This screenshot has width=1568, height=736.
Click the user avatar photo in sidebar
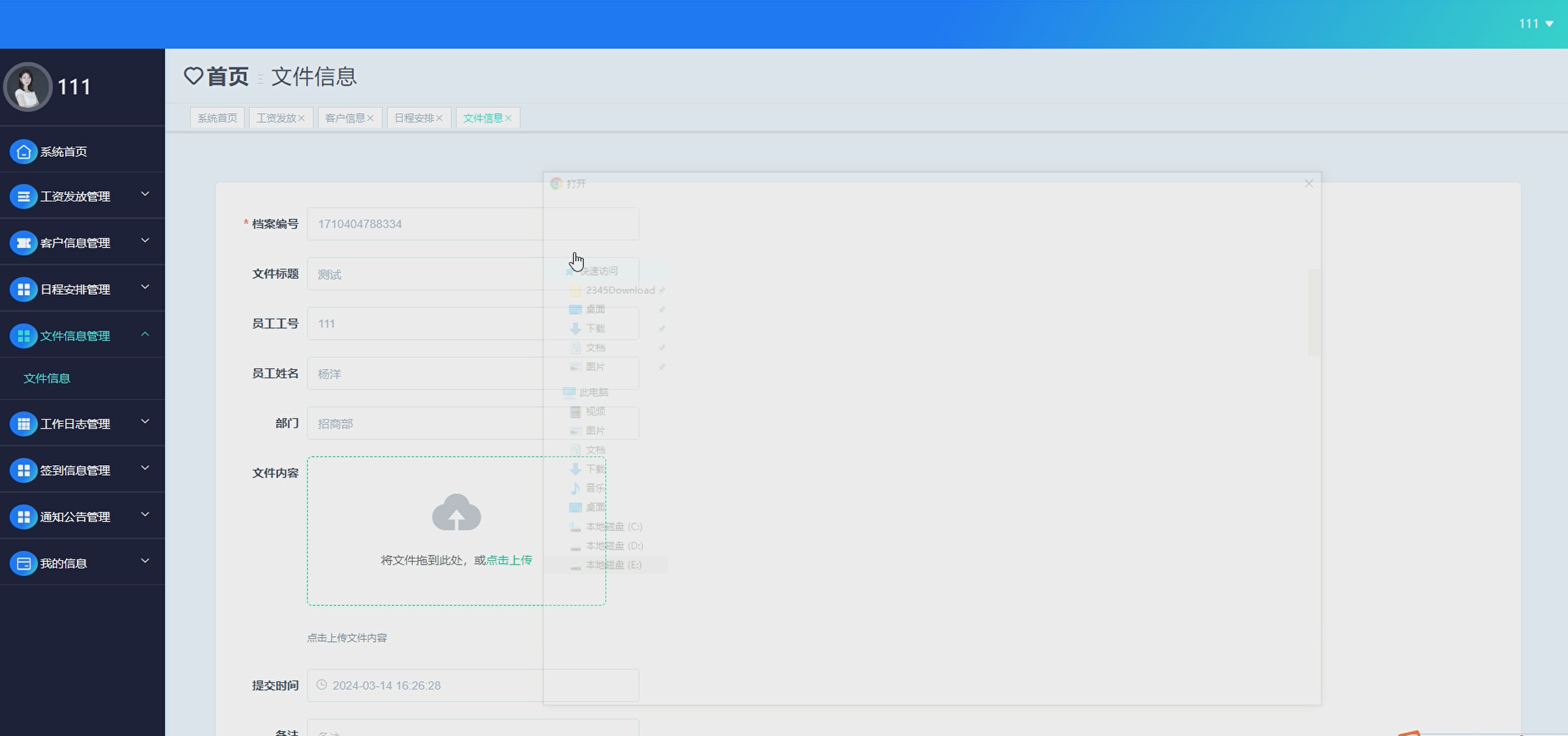coord(27,87)
